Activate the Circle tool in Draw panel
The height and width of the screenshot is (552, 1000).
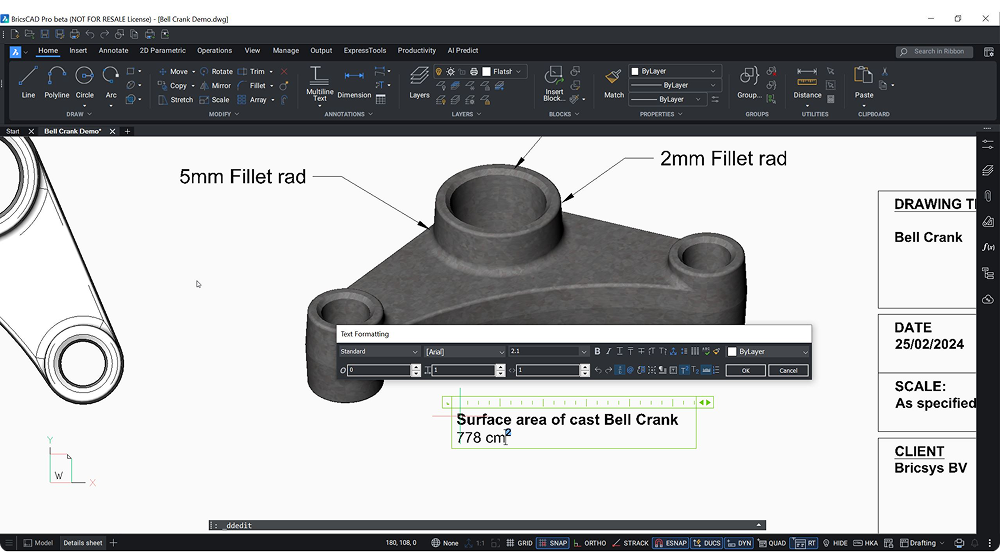(x=85, y=83)
